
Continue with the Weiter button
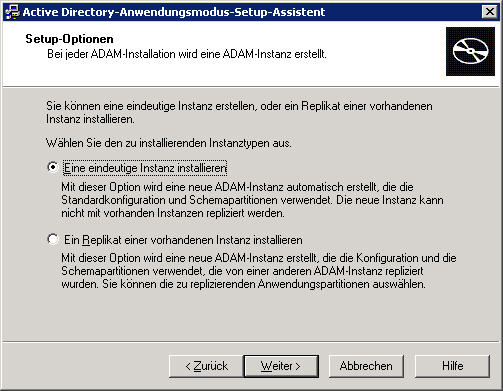(x=281, y=366)
